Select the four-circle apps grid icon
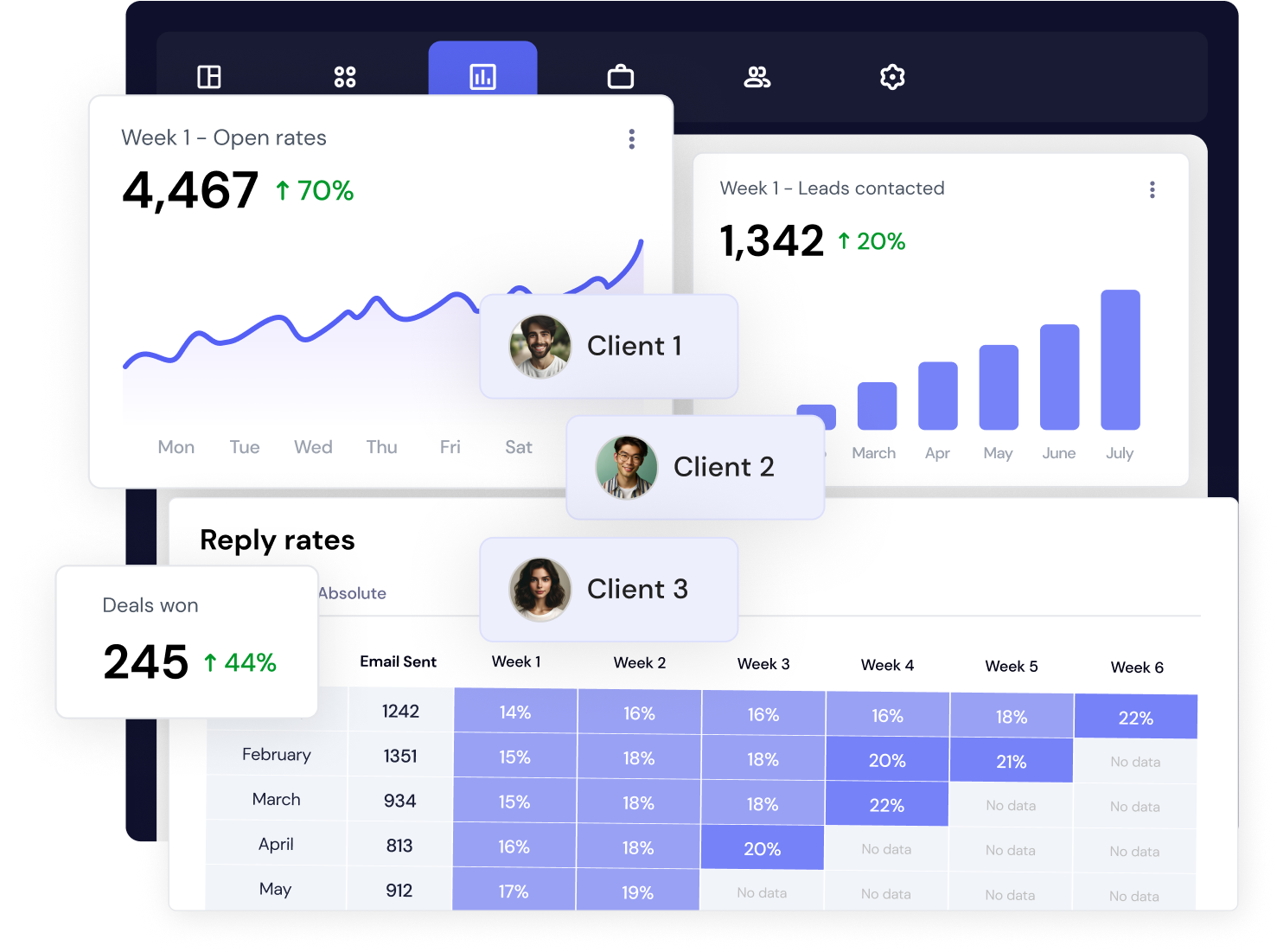The image size is (1277, 952). 345,77
